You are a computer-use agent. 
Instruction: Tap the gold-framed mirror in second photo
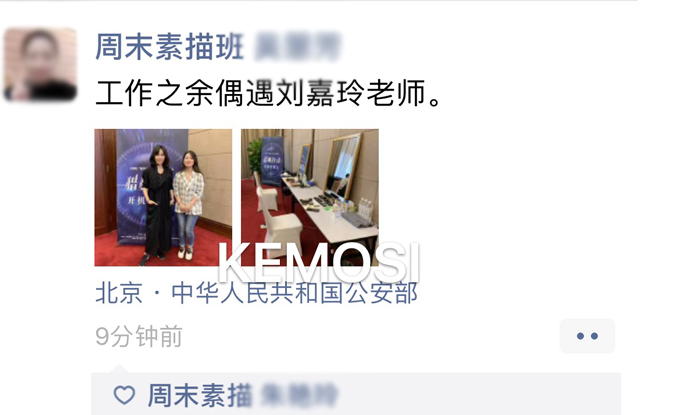click(x=342, y=166)
